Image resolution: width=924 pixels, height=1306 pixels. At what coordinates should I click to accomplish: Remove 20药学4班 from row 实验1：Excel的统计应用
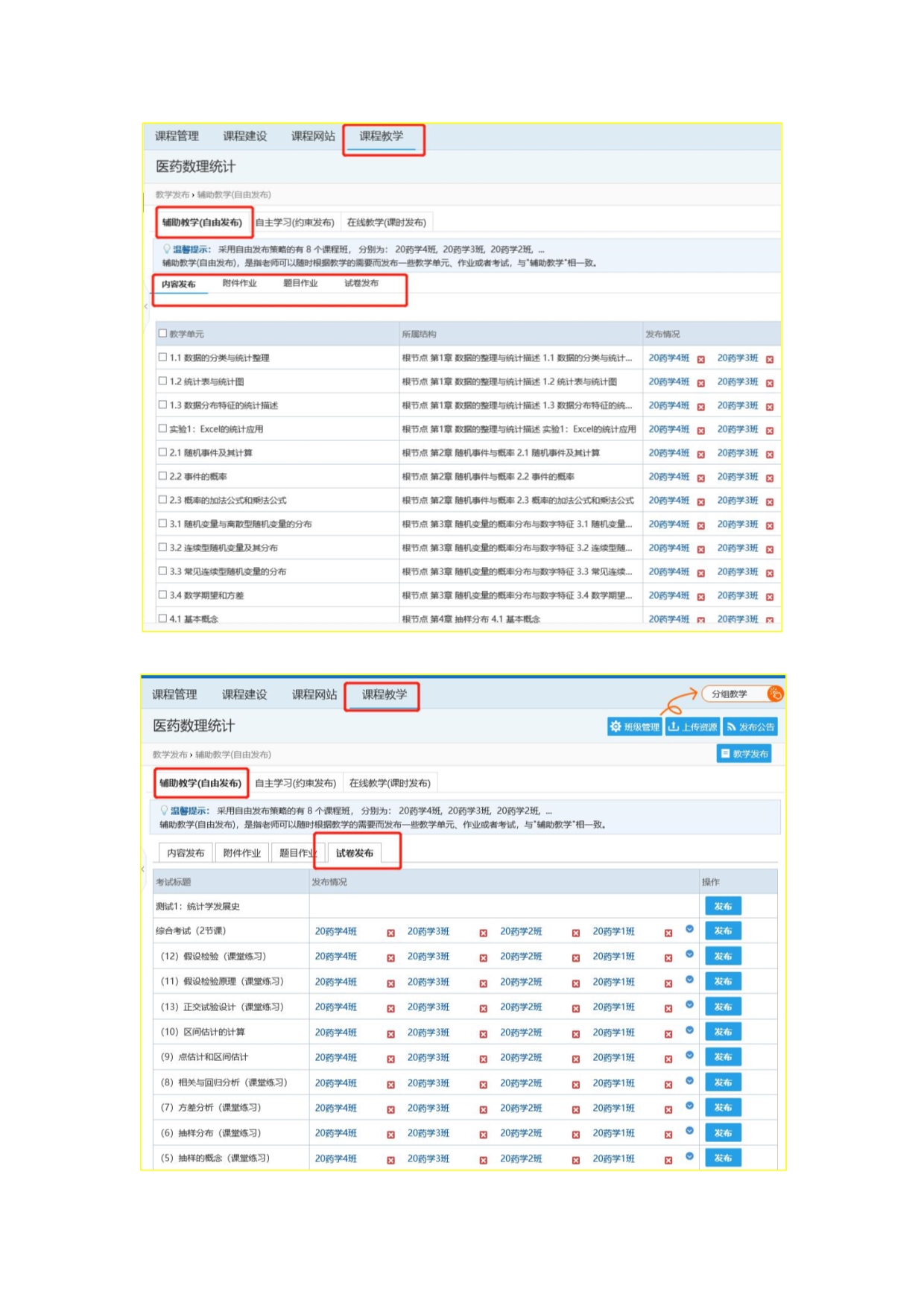(700, 431)
